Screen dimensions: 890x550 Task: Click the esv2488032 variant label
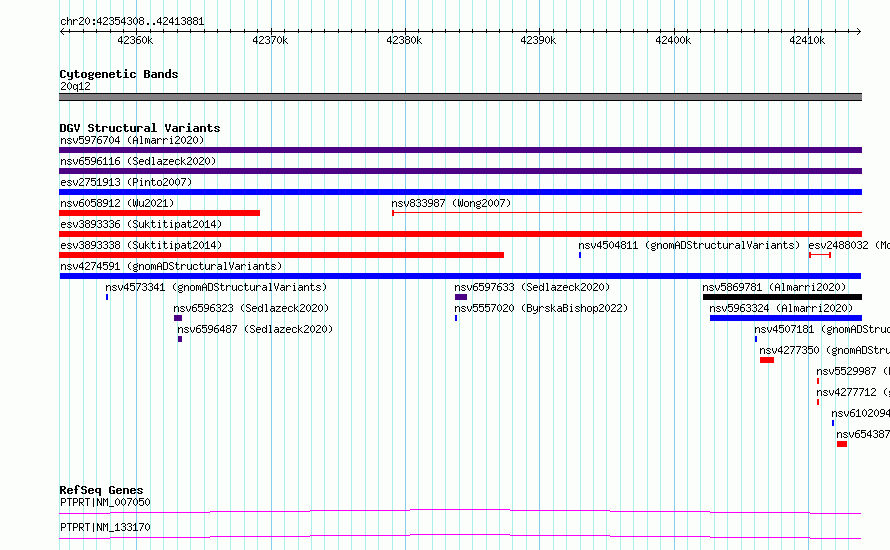pos(849,245)
